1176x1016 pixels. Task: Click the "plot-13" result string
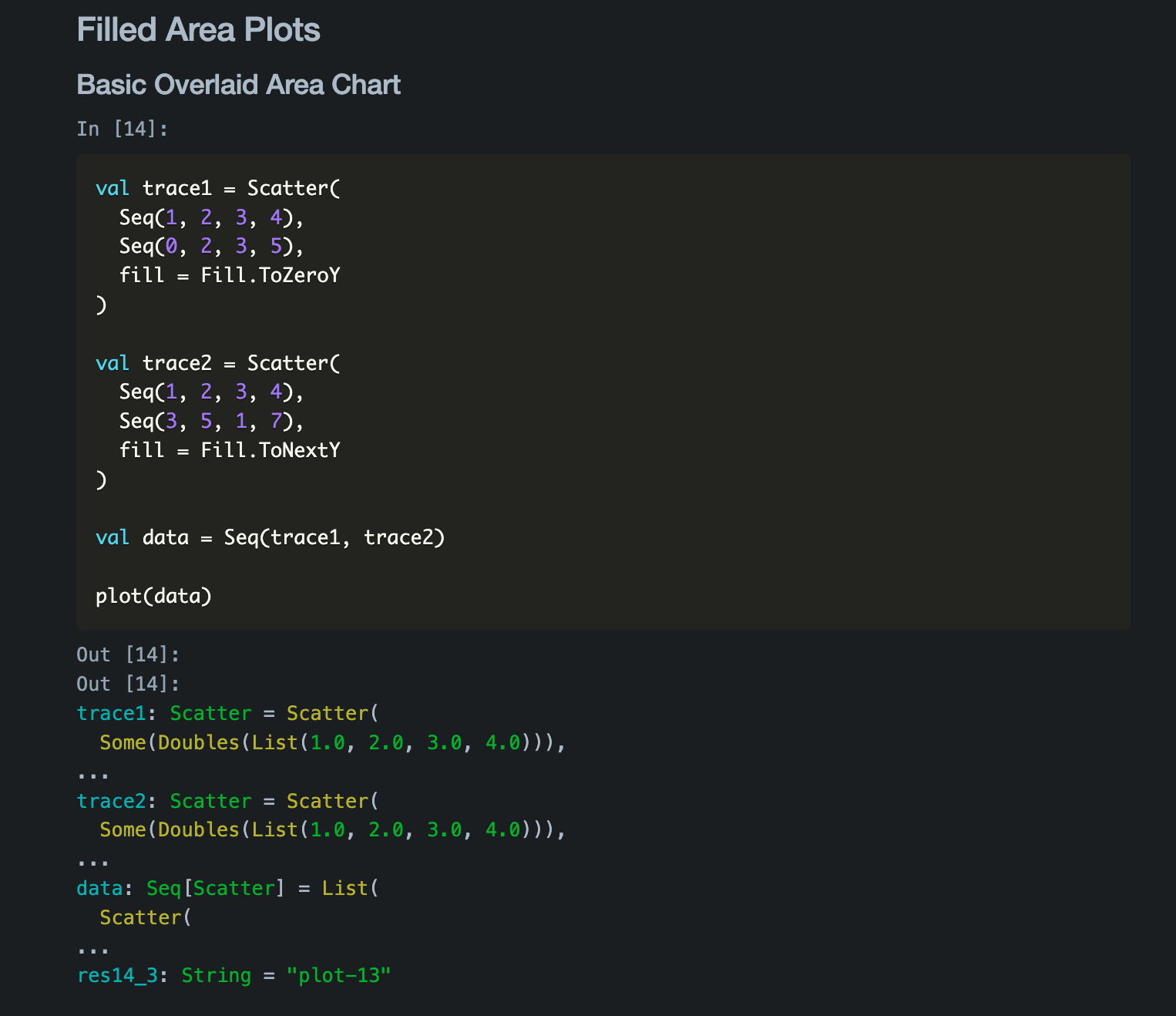(x=339, y=976)
